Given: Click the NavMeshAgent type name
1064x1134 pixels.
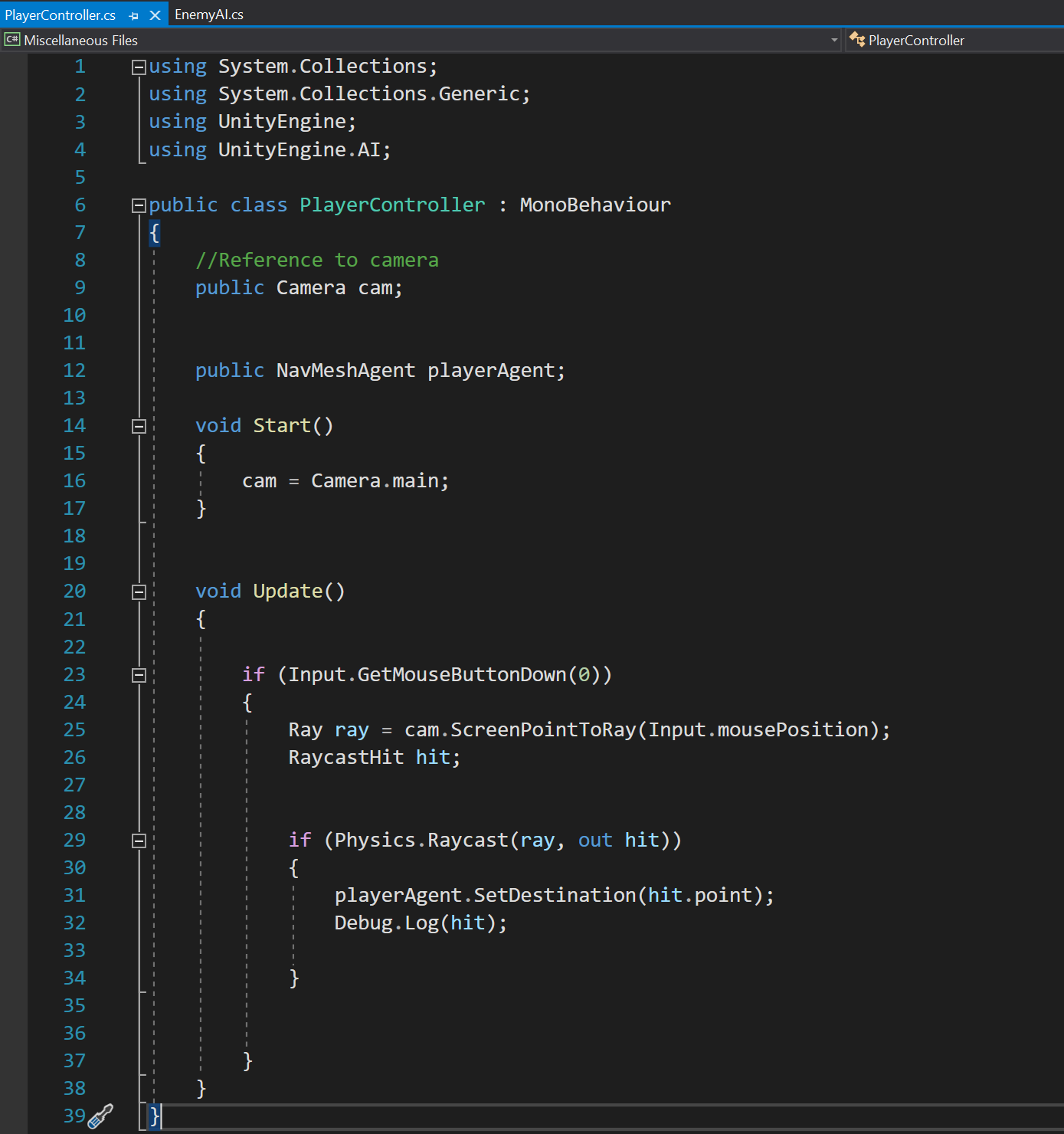Looking at the screenshot, I should point(345,370).
